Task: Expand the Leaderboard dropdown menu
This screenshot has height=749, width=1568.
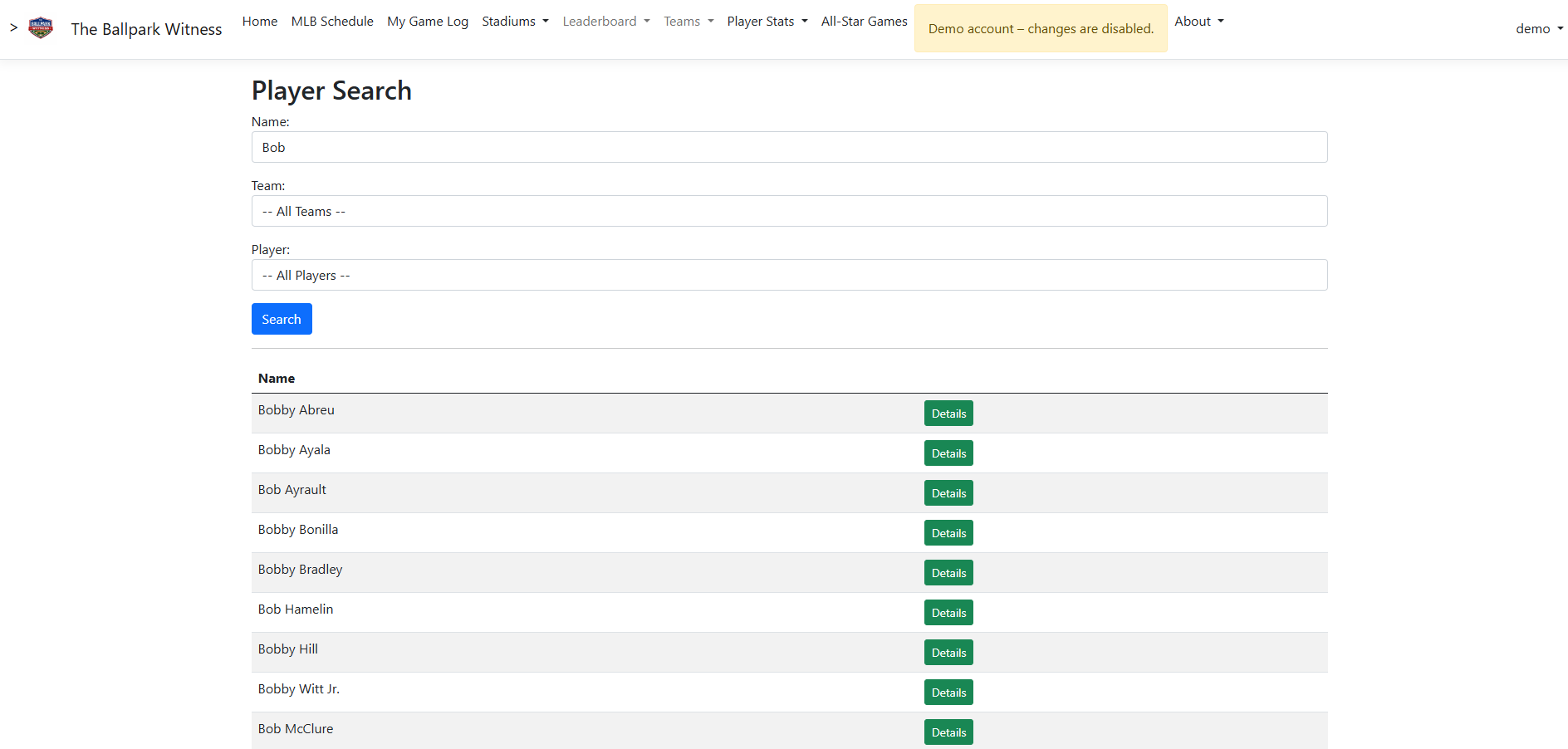Action: coord(605,22)
